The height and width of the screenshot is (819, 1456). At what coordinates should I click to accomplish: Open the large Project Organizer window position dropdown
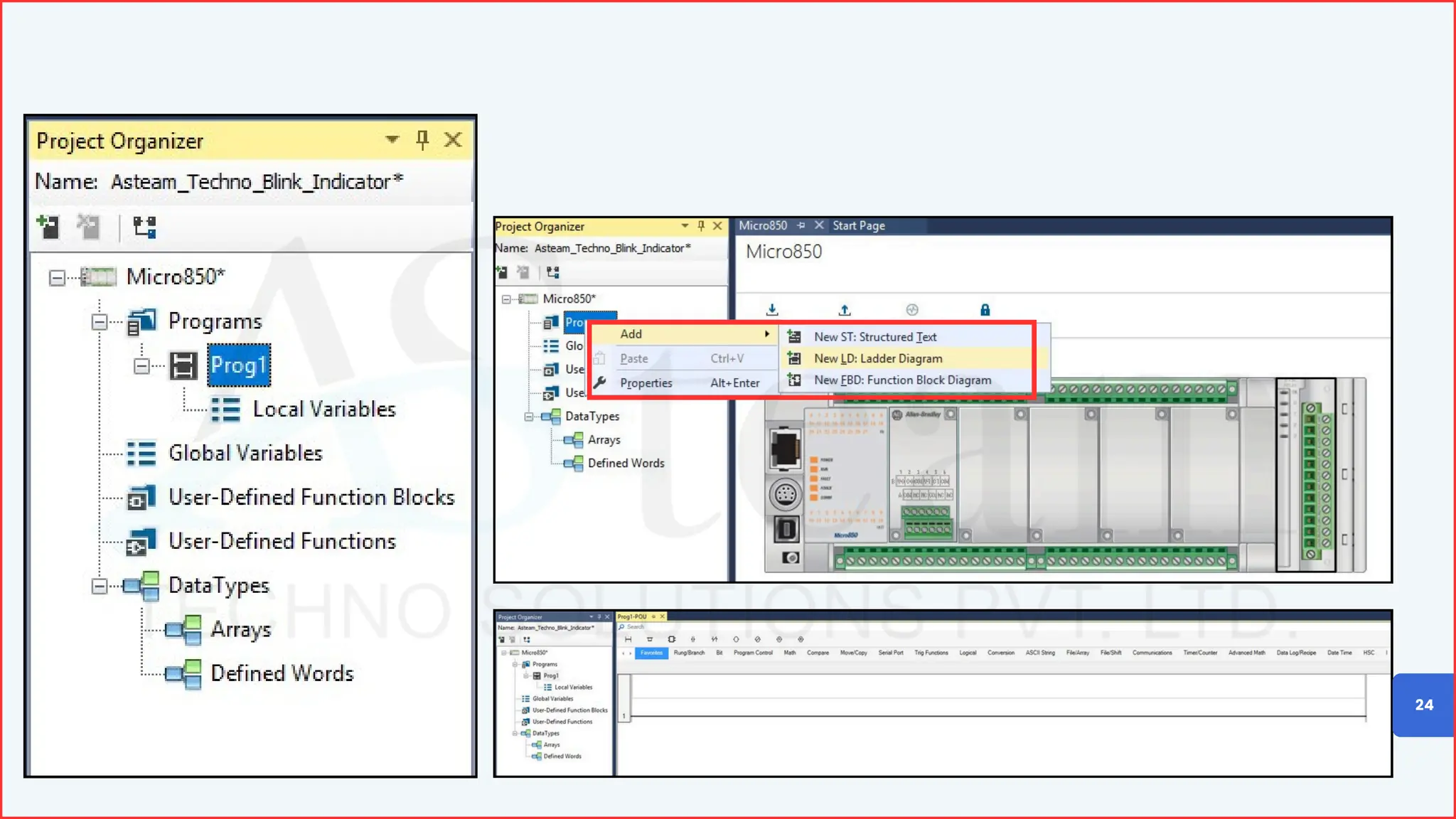[x=392, y=139]
